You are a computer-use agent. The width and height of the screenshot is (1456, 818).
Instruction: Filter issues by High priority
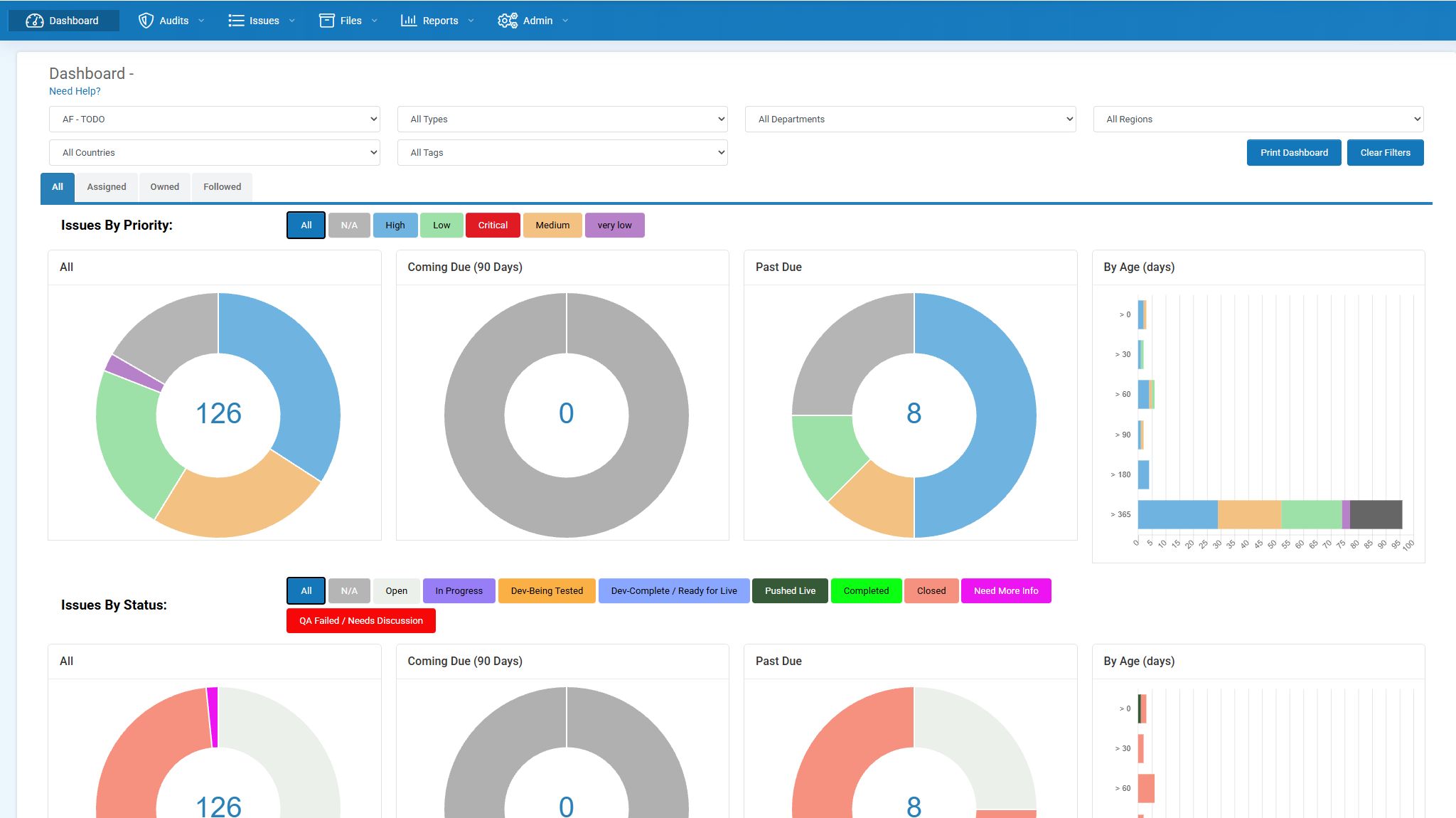click(x=395, y=225)
